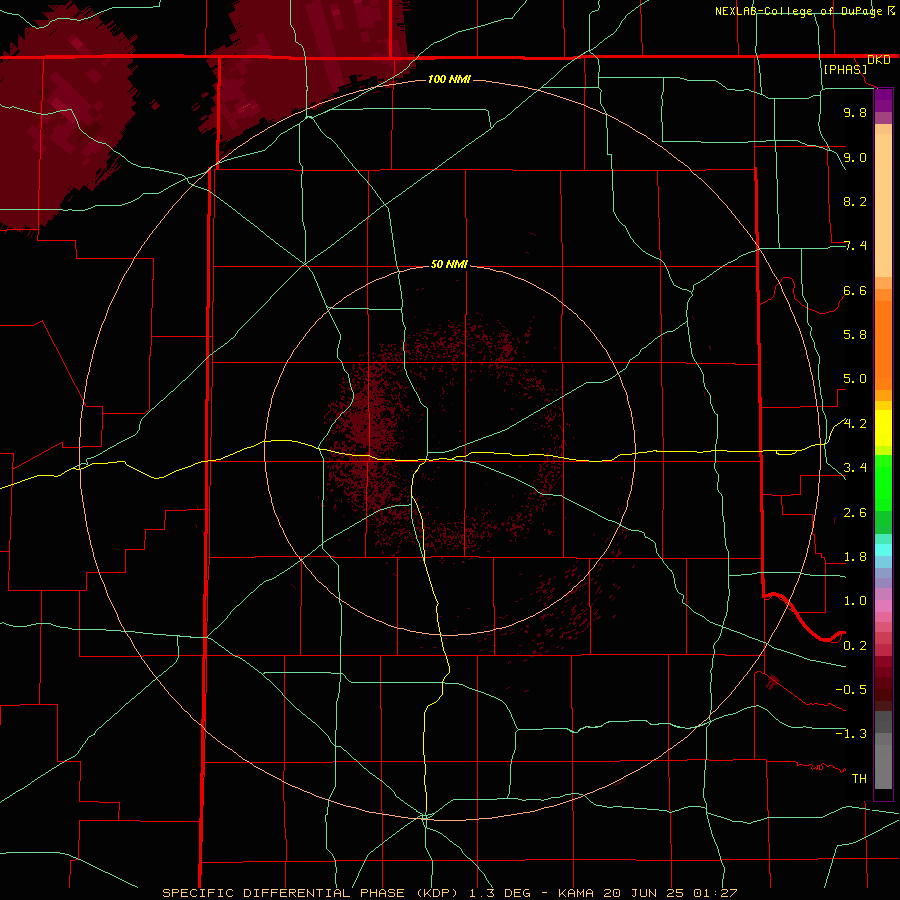This screenshot has width=900, height=900.
Task: Click the purple top segment of color bar
Action: click(x=883, y=100)
